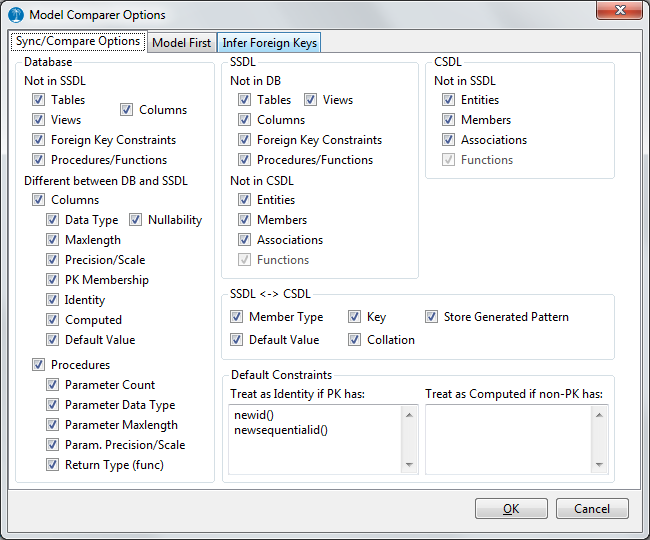Toggle Views checkbox in SSDL Not in DB

pos(311,100)
